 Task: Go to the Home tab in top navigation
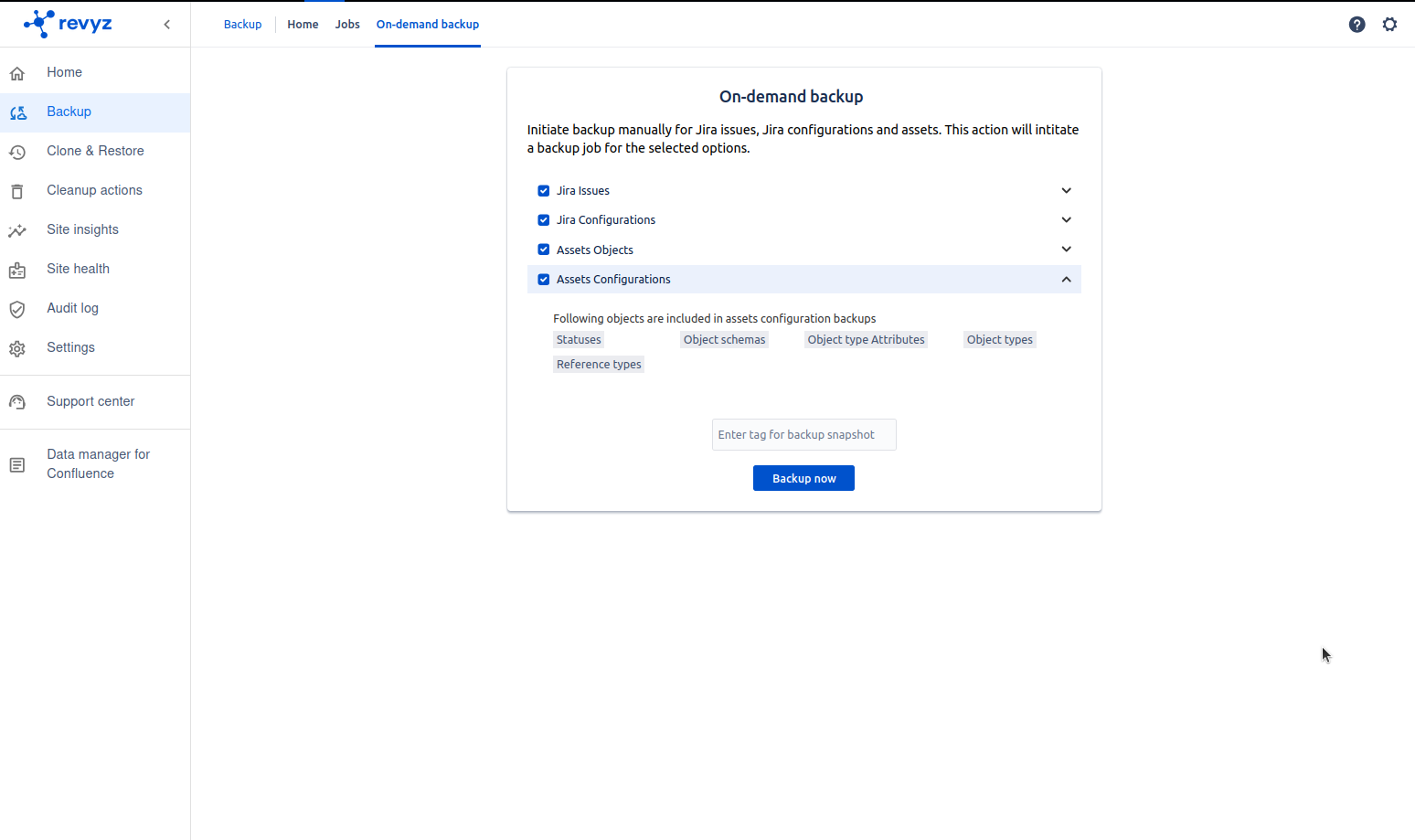pos(303,25)
